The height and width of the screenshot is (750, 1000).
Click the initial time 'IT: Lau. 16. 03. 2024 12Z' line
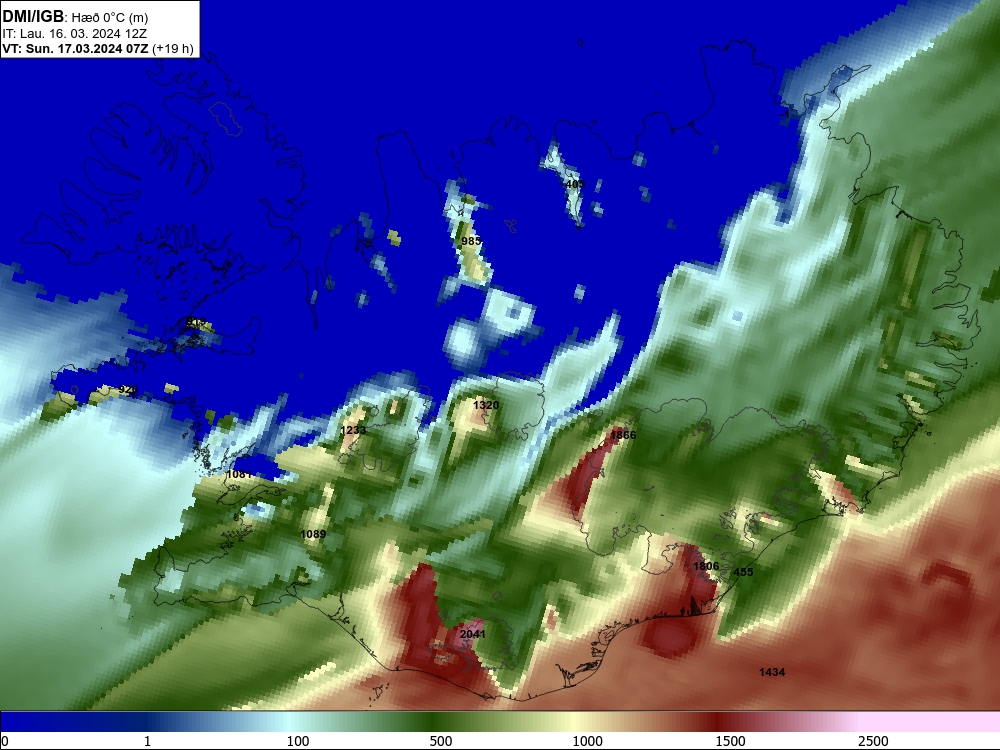[74, 34]
